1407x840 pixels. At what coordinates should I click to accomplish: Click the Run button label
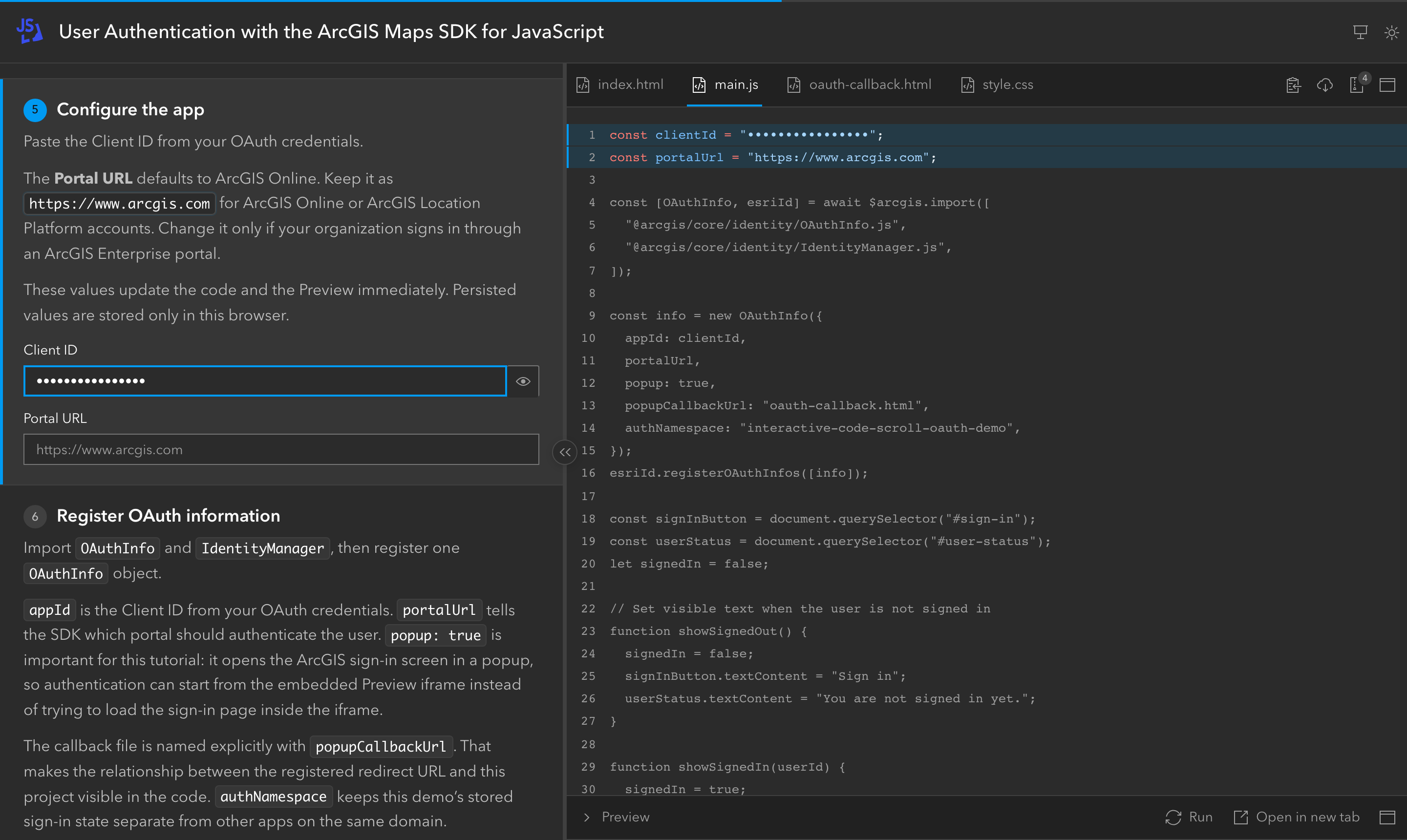[1200, 817]
